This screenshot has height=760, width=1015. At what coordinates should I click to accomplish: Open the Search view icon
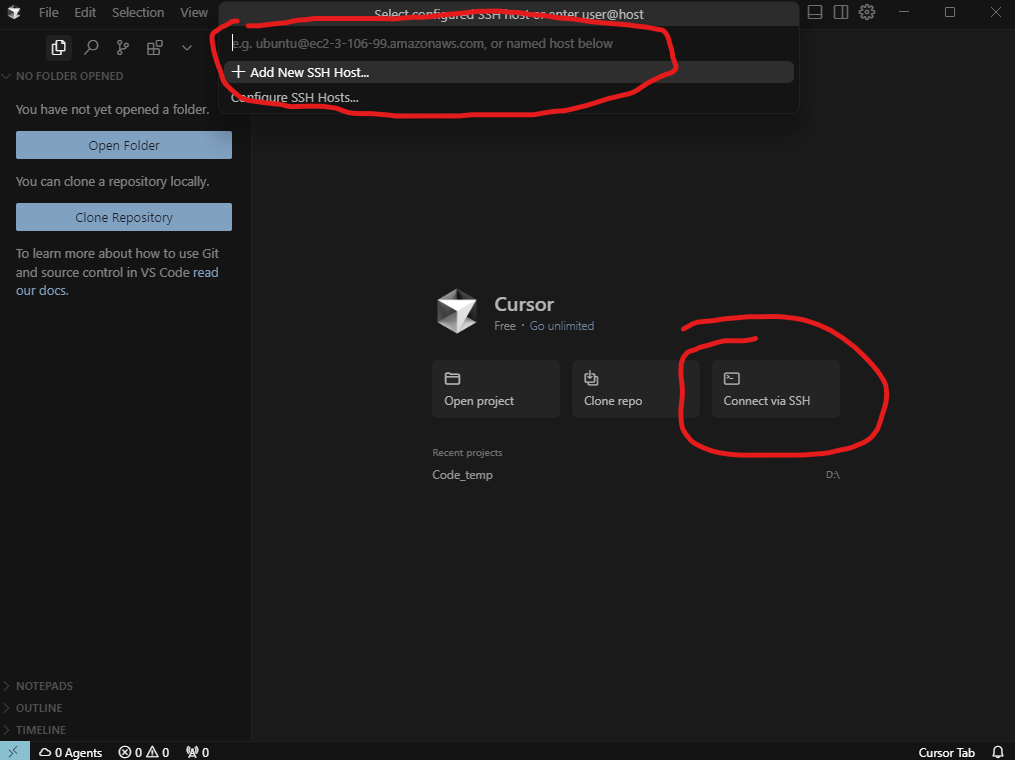click(91, 47)
